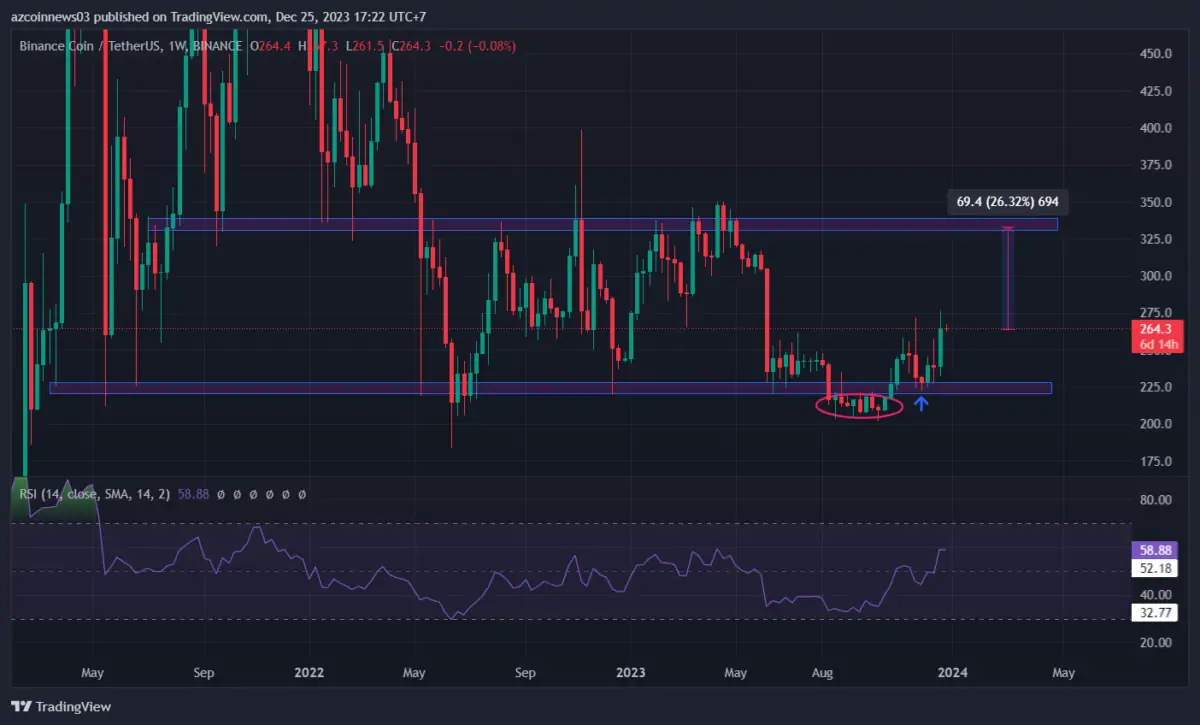Click the 300.0 price axis label
Viewport: 1200px width, 725px height.
[1156, 276]
